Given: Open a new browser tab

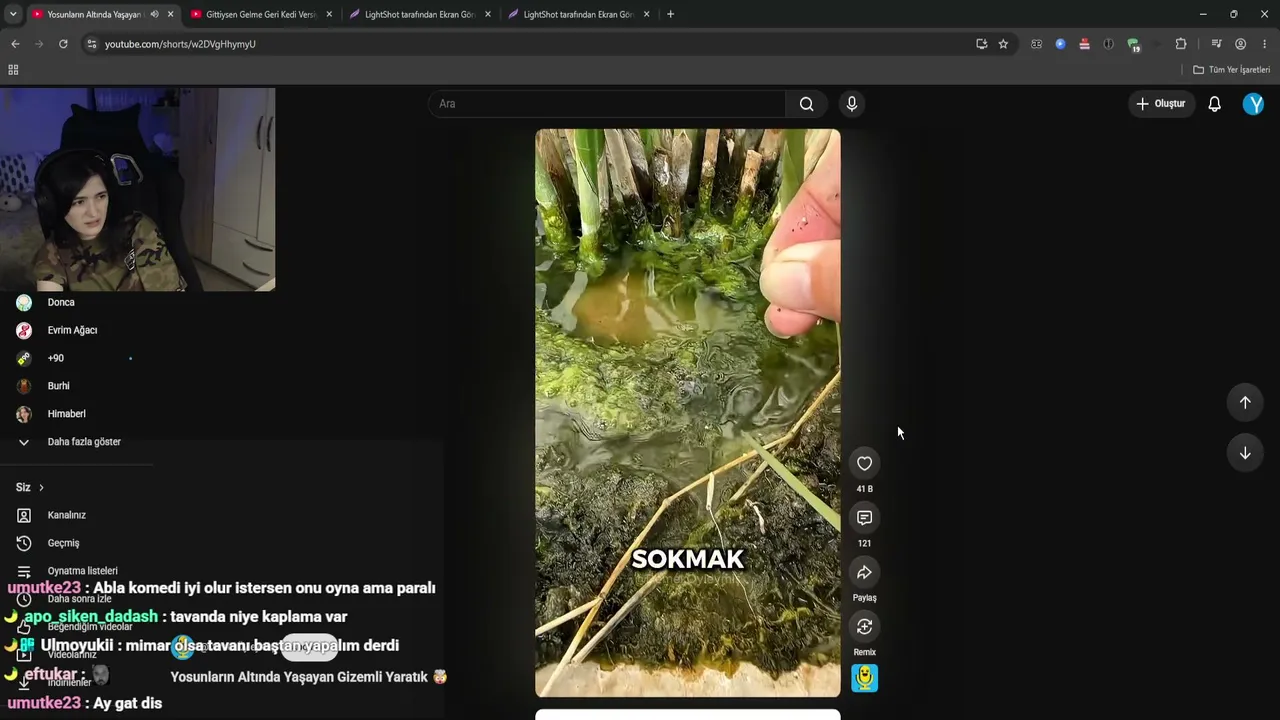Looking at the screenshot, I should (670, 14).
